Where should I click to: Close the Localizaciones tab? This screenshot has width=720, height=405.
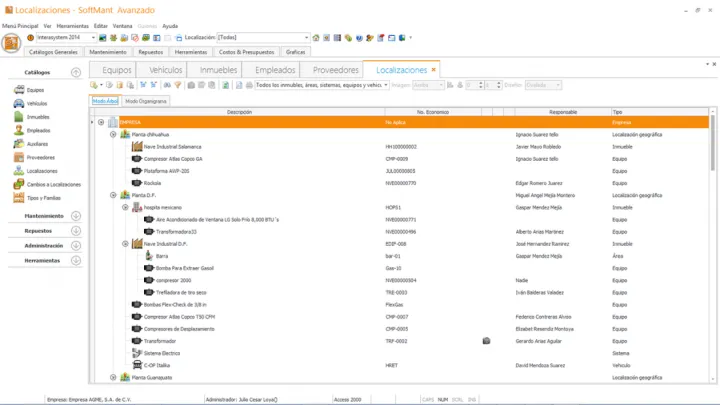tap(434, 70)
